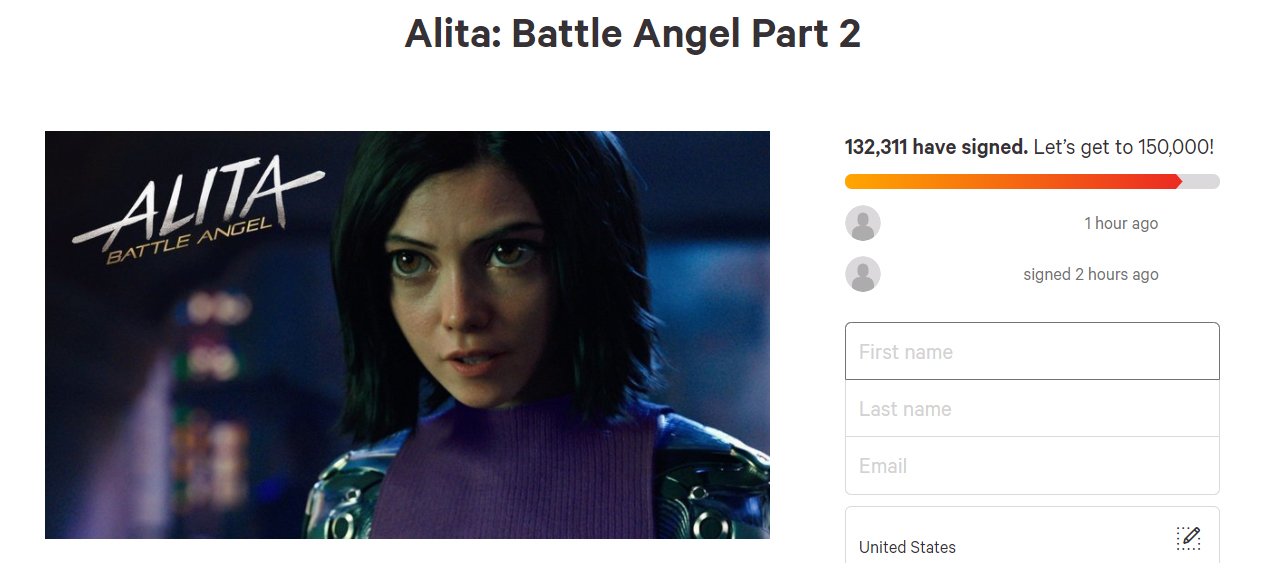Click the '132,311 have signed' count
Image resolution: width=1268 pixels, height=563 pixels.
(936, 148)
